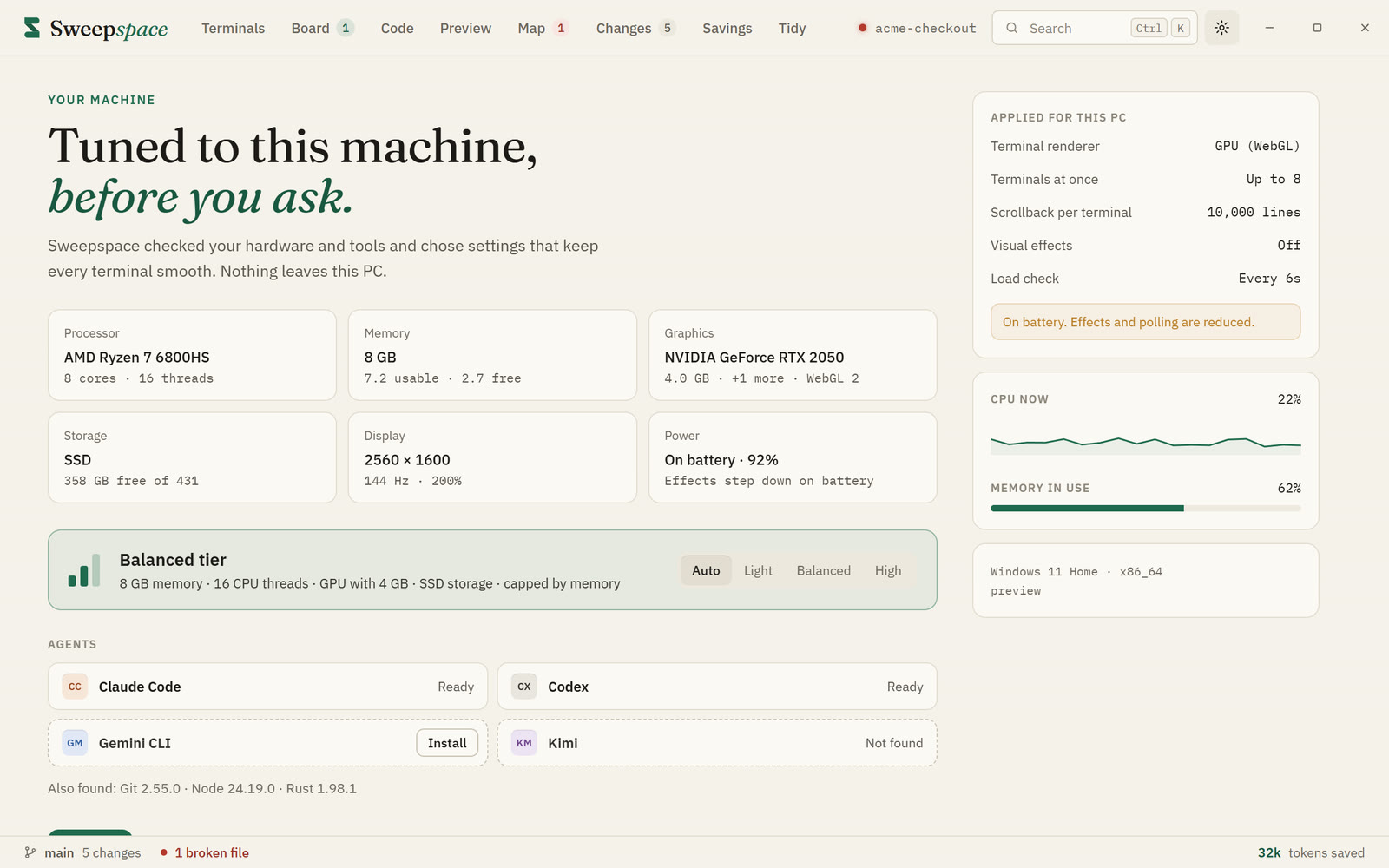Click the Codex CX agent icon
The width and height of the screenshot is (1389, 868).
(524, 687)
